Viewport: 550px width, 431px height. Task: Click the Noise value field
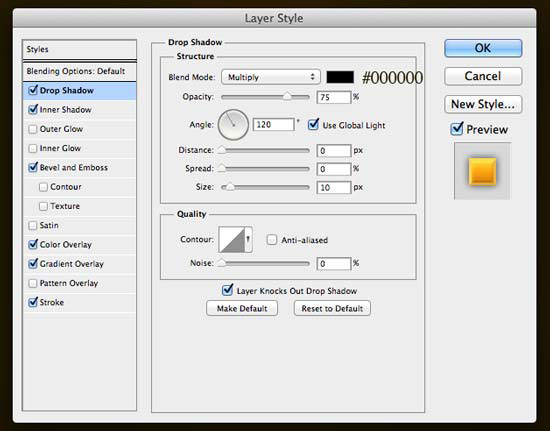[334, 264]
